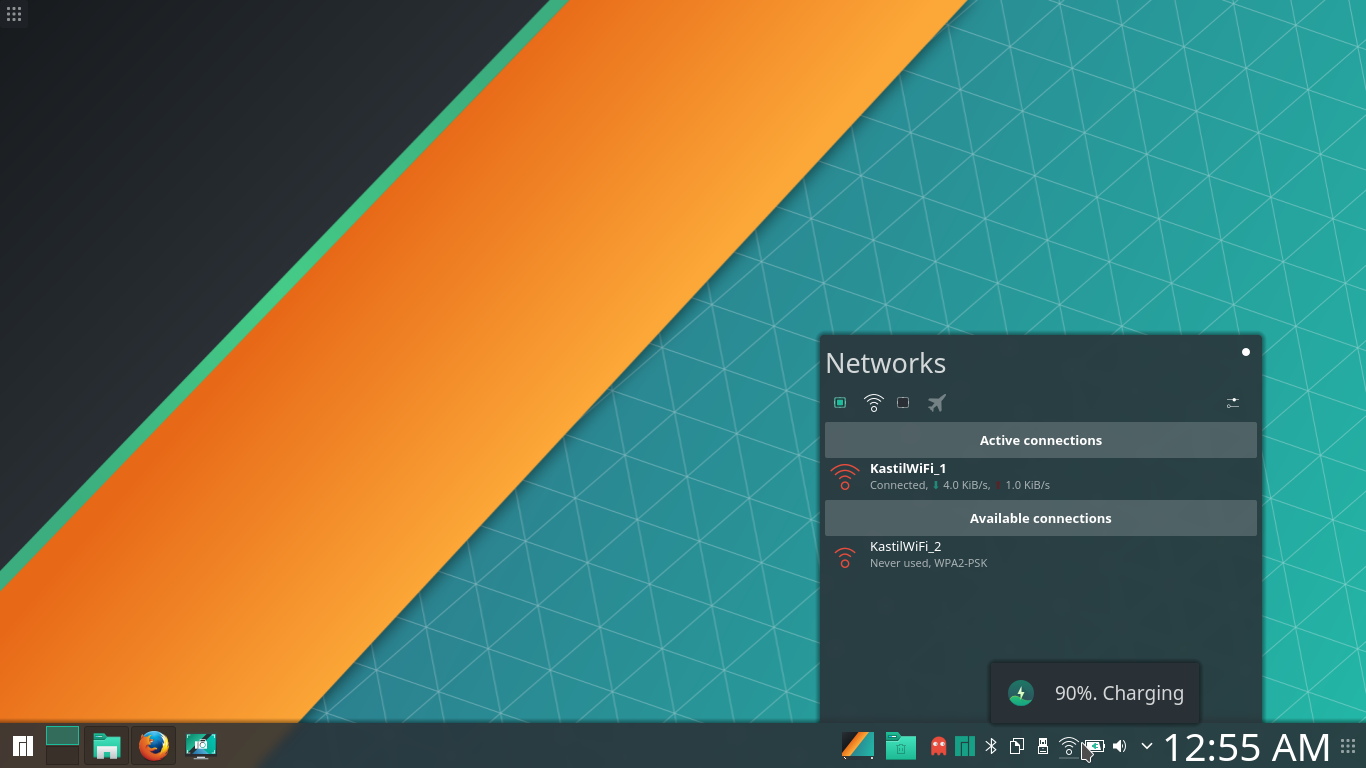Open network connection settings via sliders icon
This screenshot has height=768, width=1366.
1232,402
